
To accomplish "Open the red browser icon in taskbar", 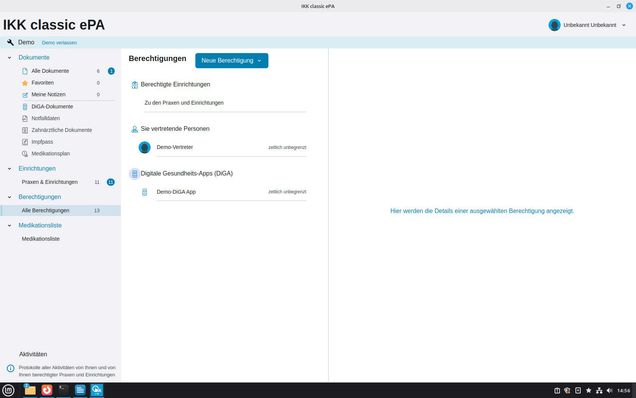I will [x=47, y=390].
